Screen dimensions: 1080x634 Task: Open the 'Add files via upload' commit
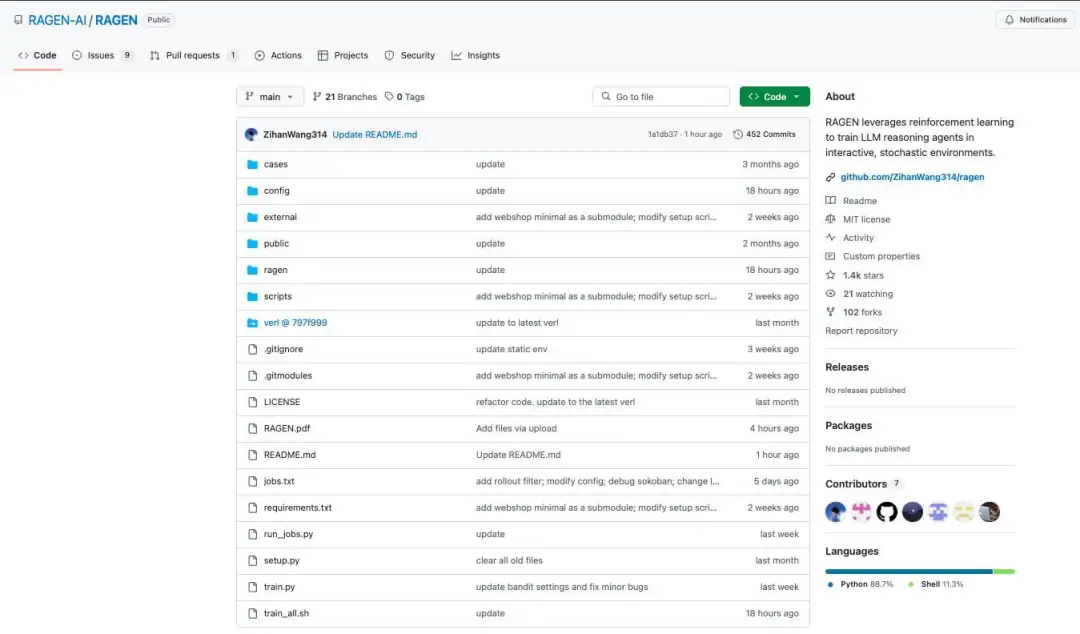516,428
